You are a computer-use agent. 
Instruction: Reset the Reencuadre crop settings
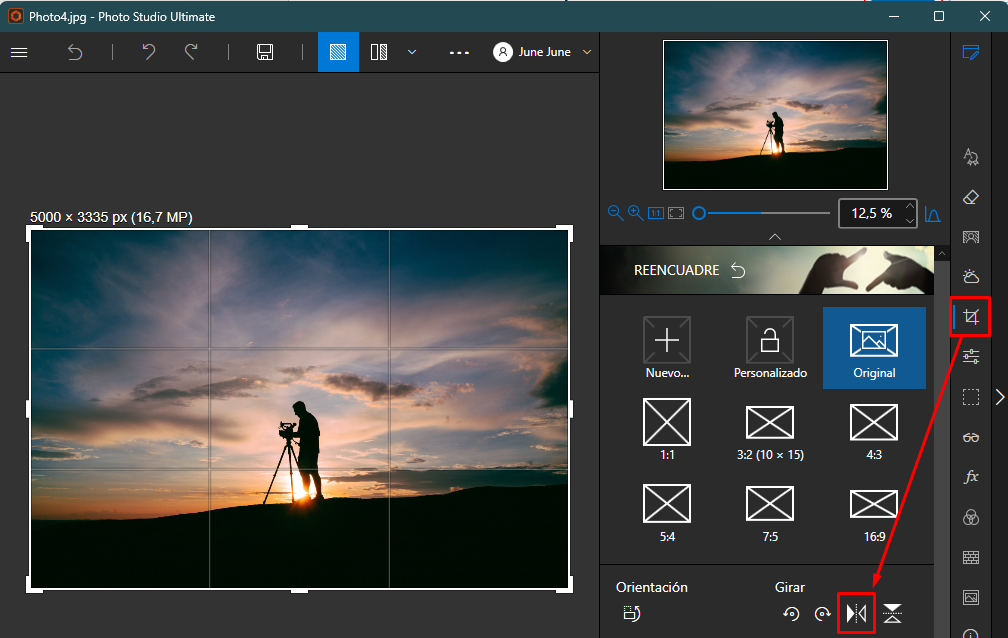coord(738,271)
